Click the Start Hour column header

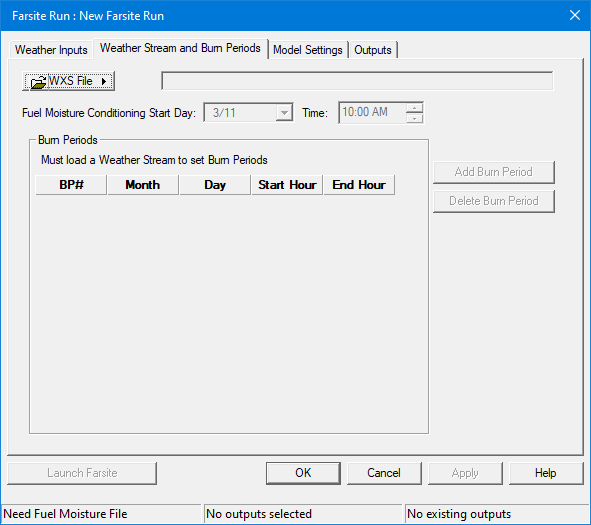click(x=287, y=185)
